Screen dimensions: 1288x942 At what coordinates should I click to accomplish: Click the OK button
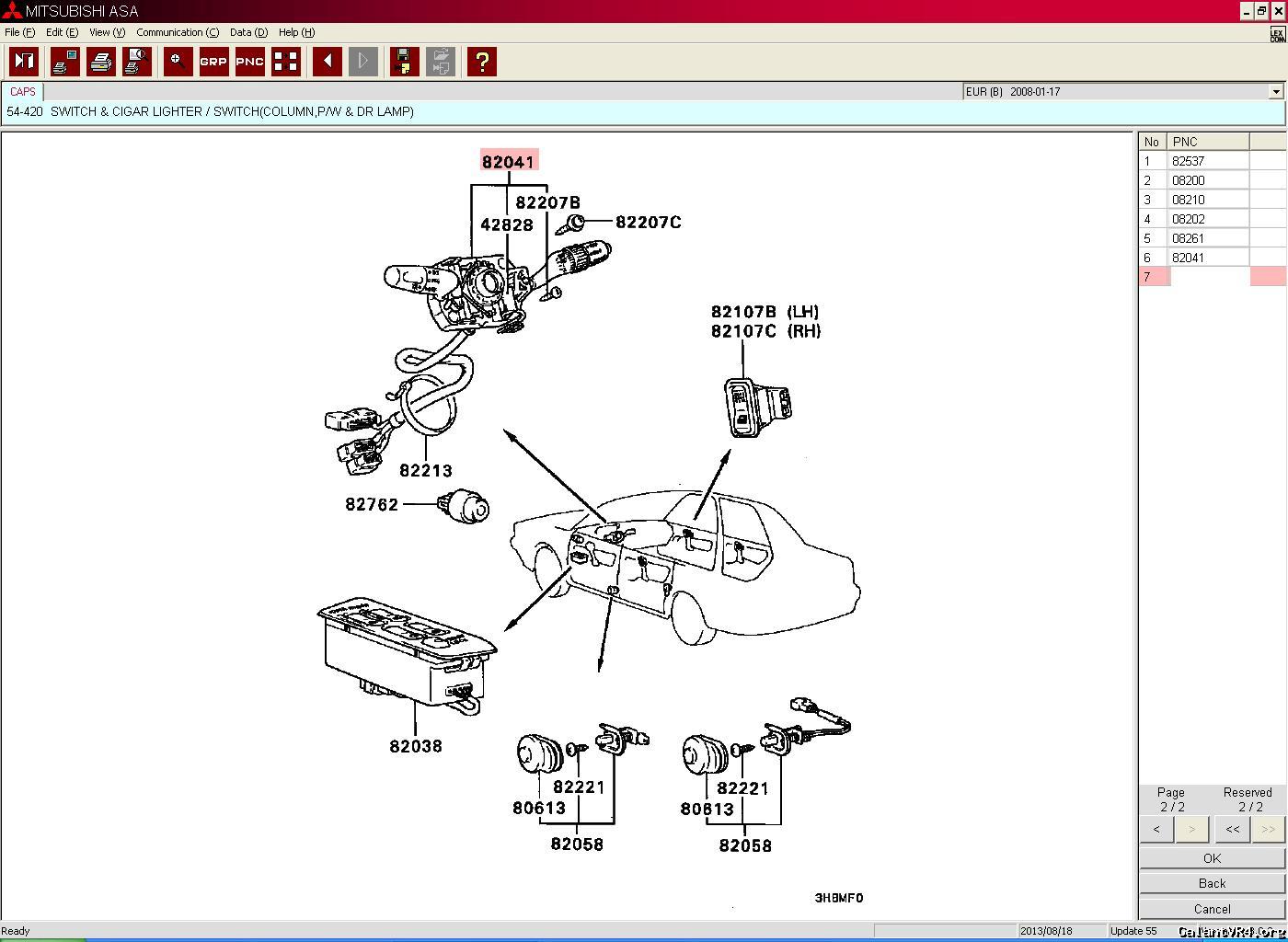click(x=1212, y=857)
